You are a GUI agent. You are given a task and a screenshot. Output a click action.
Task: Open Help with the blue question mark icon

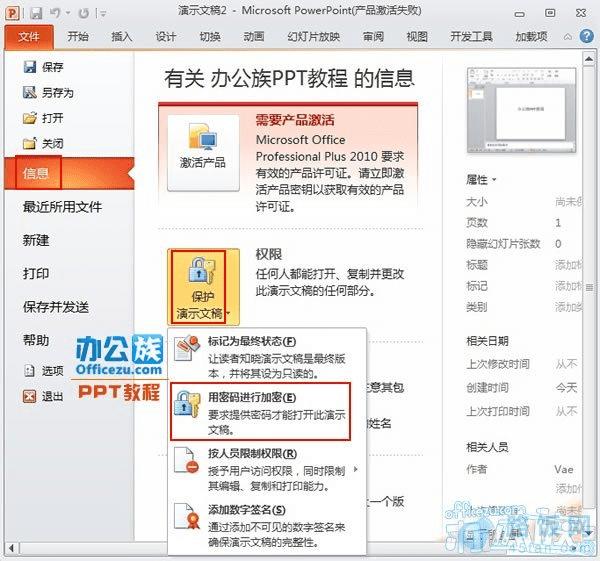click(587, 36)
